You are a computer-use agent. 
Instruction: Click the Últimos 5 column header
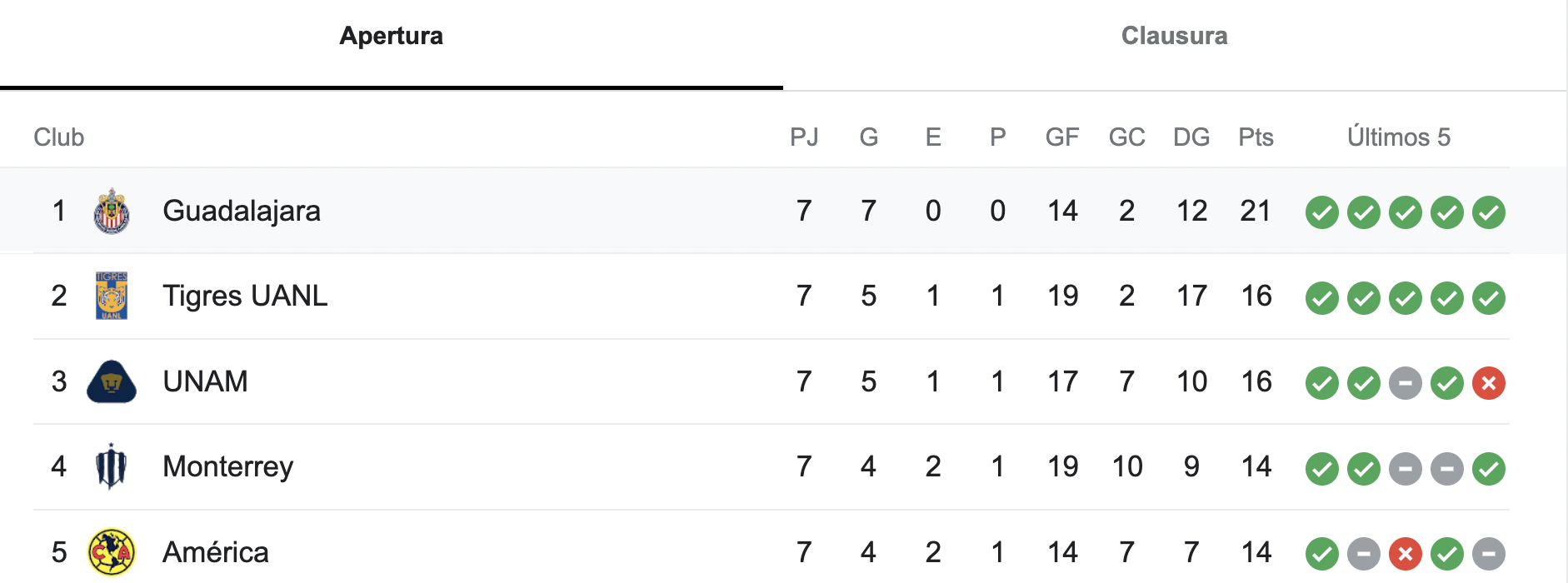pos(1399,137)
